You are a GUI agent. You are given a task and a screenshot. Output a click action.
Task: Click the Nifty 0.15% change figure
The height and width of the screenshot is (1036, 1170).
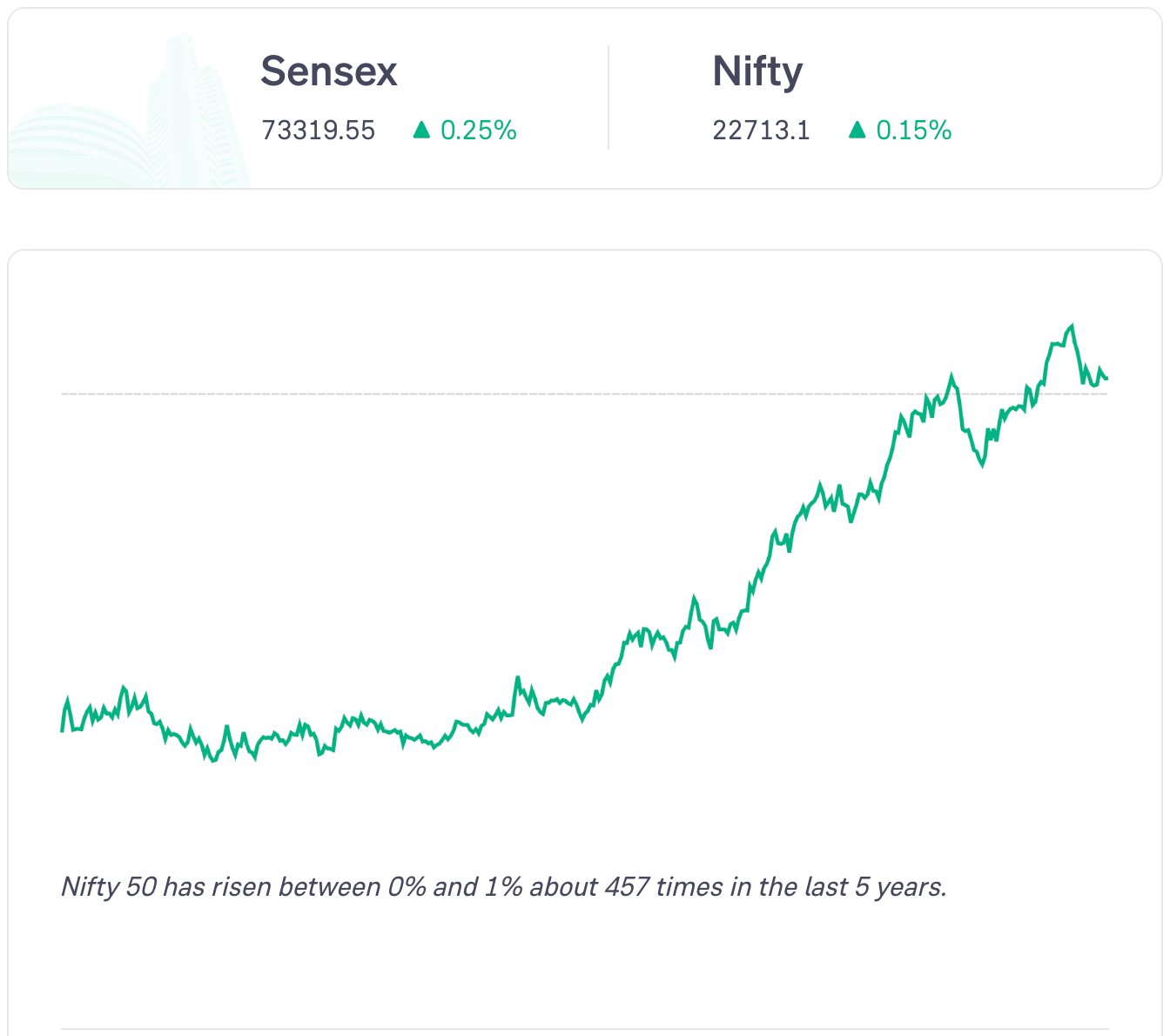(914, 131)
